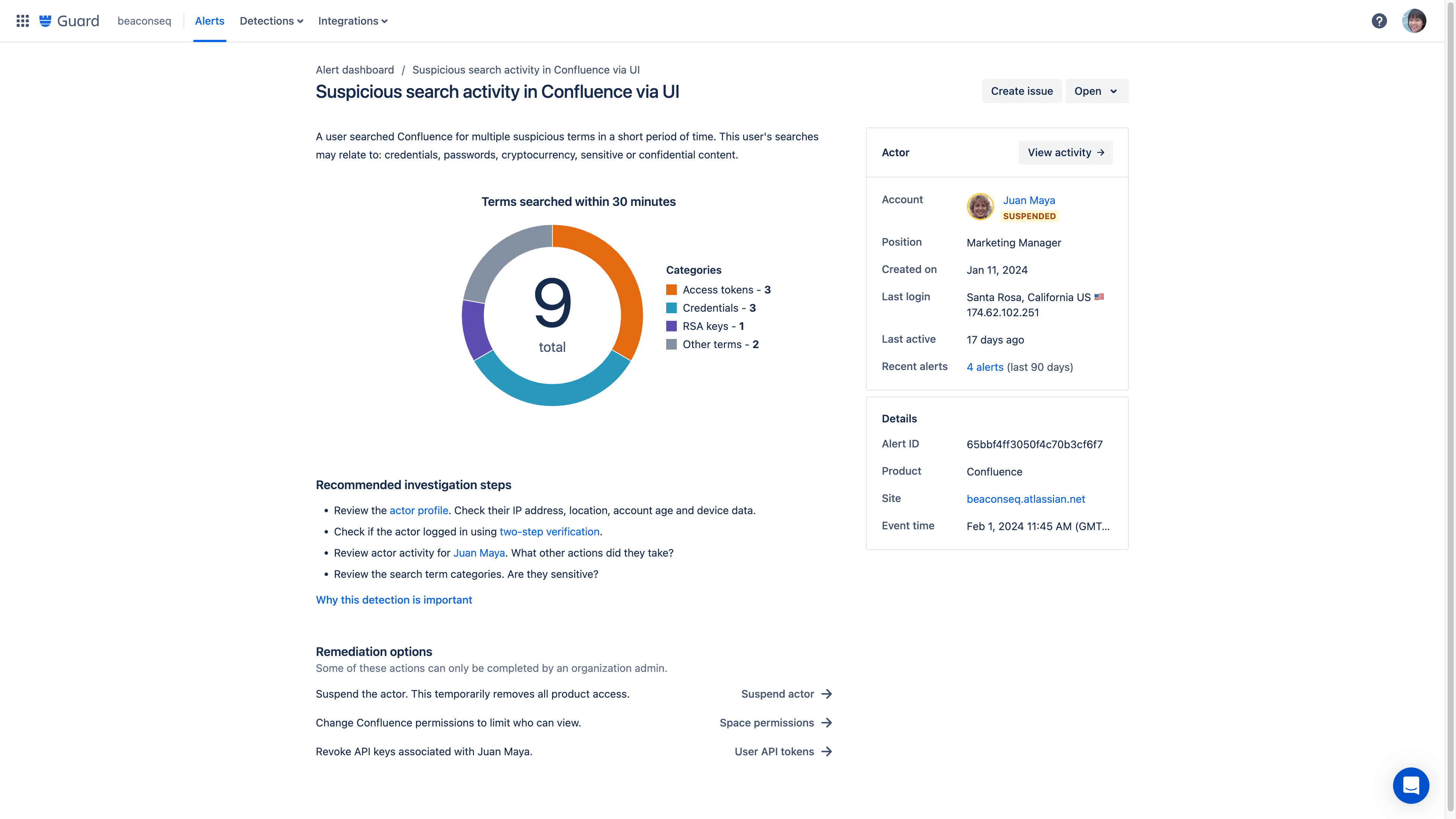Click the help question mark icon
1456x819 pixels.
(x=1379, y=20)
